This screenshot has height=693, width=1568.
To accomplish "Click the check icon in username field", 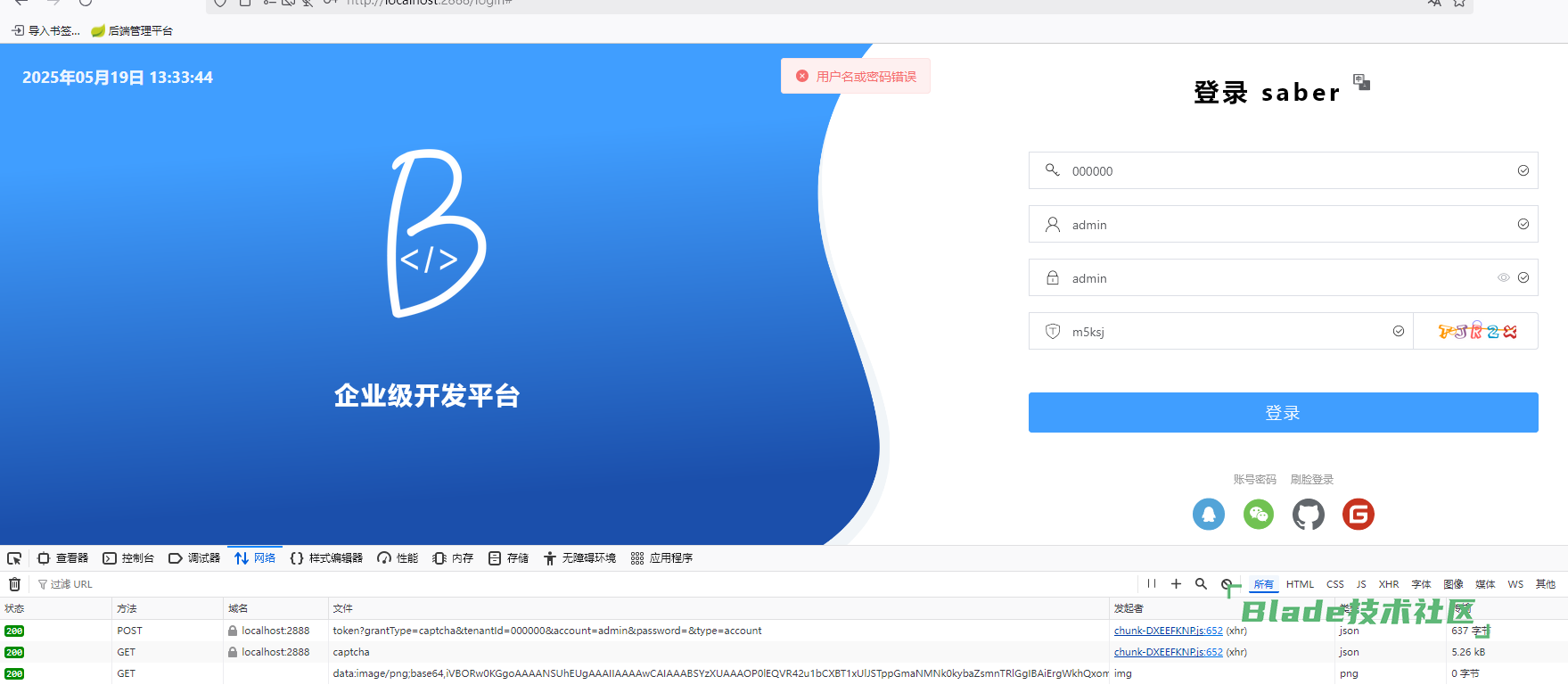I will [1523, 224].
